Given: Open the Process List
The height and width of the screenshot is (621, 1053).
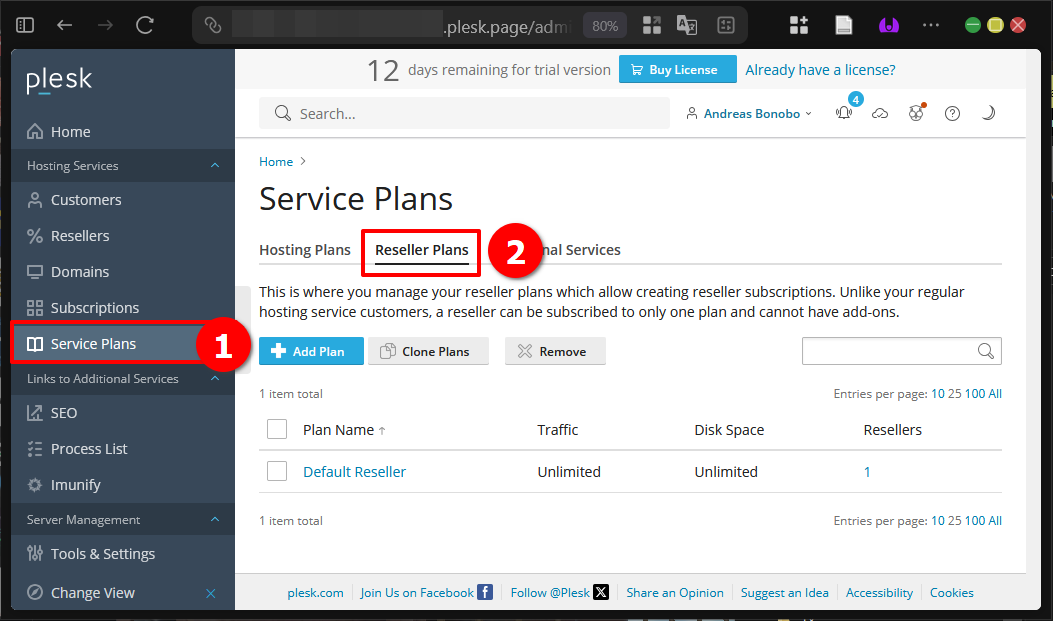Looking at the screenshot, I should 90,448.
